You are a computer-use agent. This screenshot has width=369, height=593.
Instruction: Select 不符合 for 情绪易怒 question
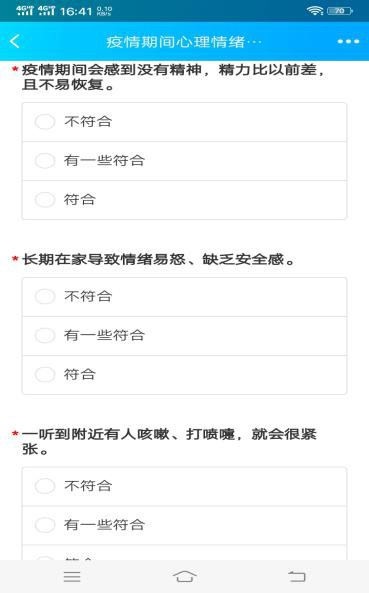click(x=184, y=297)
